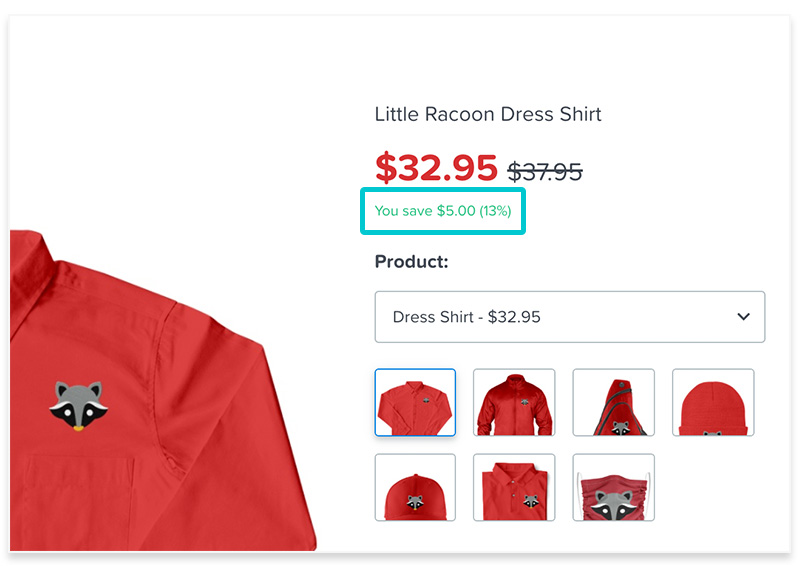
Task: Select the folded polo shirt thumbnail
Action: click(x=514, y=487)
